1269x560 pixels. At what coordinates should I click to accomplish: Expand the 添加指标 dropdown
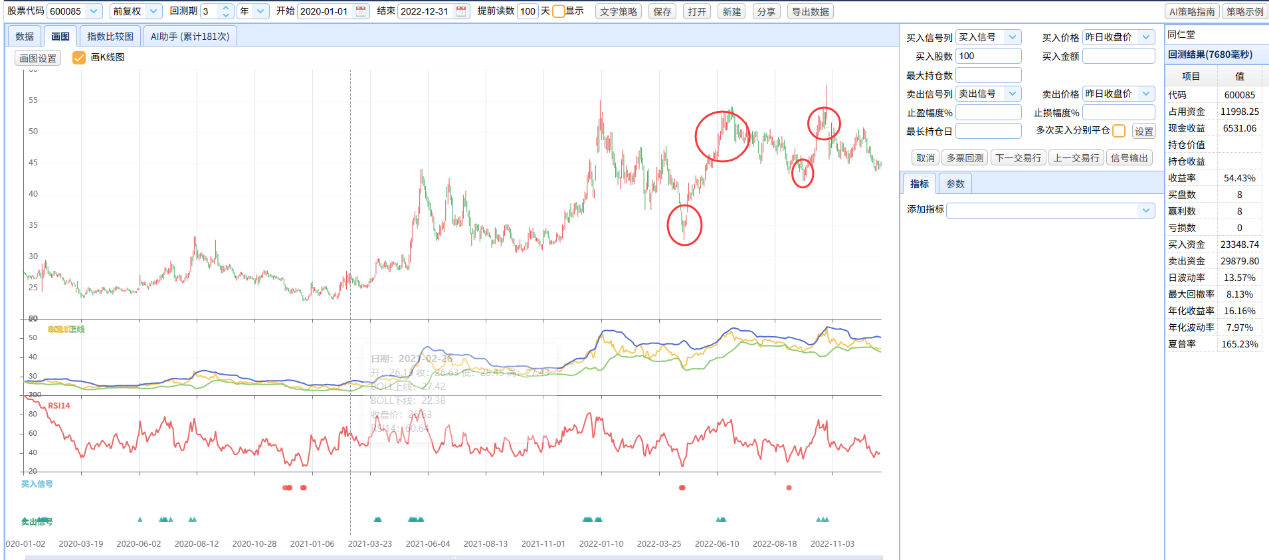pos(1051,210)
